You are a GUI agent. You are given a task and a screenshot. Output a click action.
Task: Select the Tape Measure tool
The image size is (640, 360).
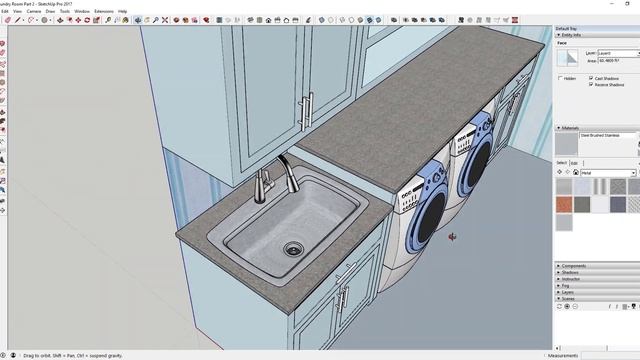click(108, 20)
